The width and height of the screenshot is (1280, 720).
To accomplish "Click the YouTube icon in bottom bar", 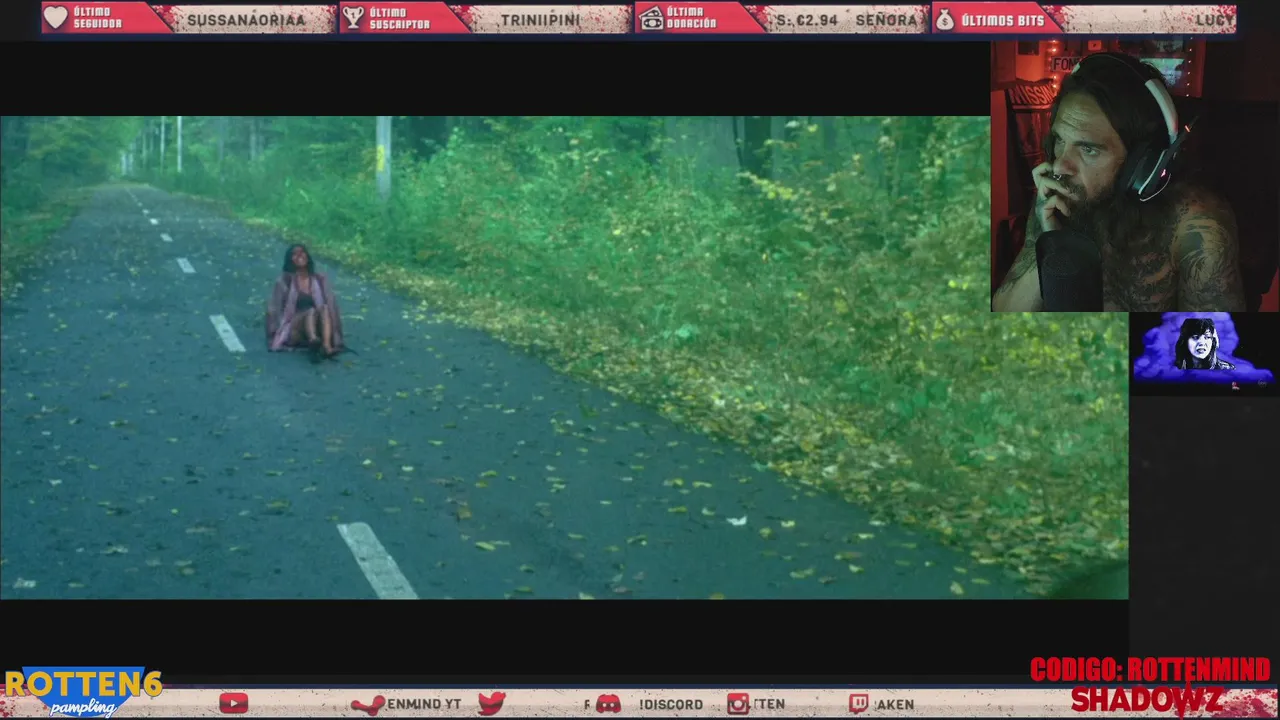I will 233,704.
